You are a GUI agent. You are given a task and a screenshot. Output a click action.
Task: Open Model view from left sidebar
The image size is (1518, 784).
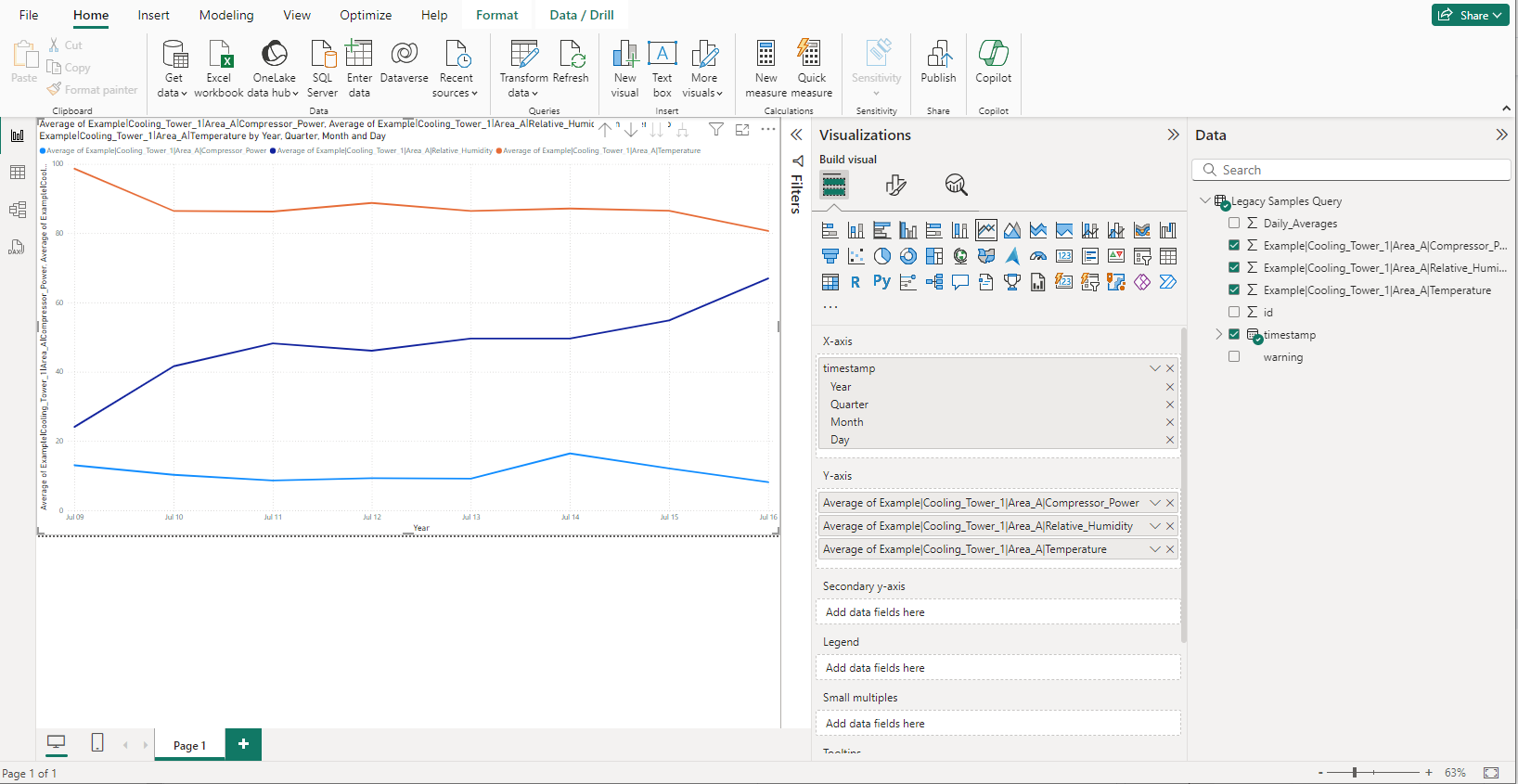(17, 210)
